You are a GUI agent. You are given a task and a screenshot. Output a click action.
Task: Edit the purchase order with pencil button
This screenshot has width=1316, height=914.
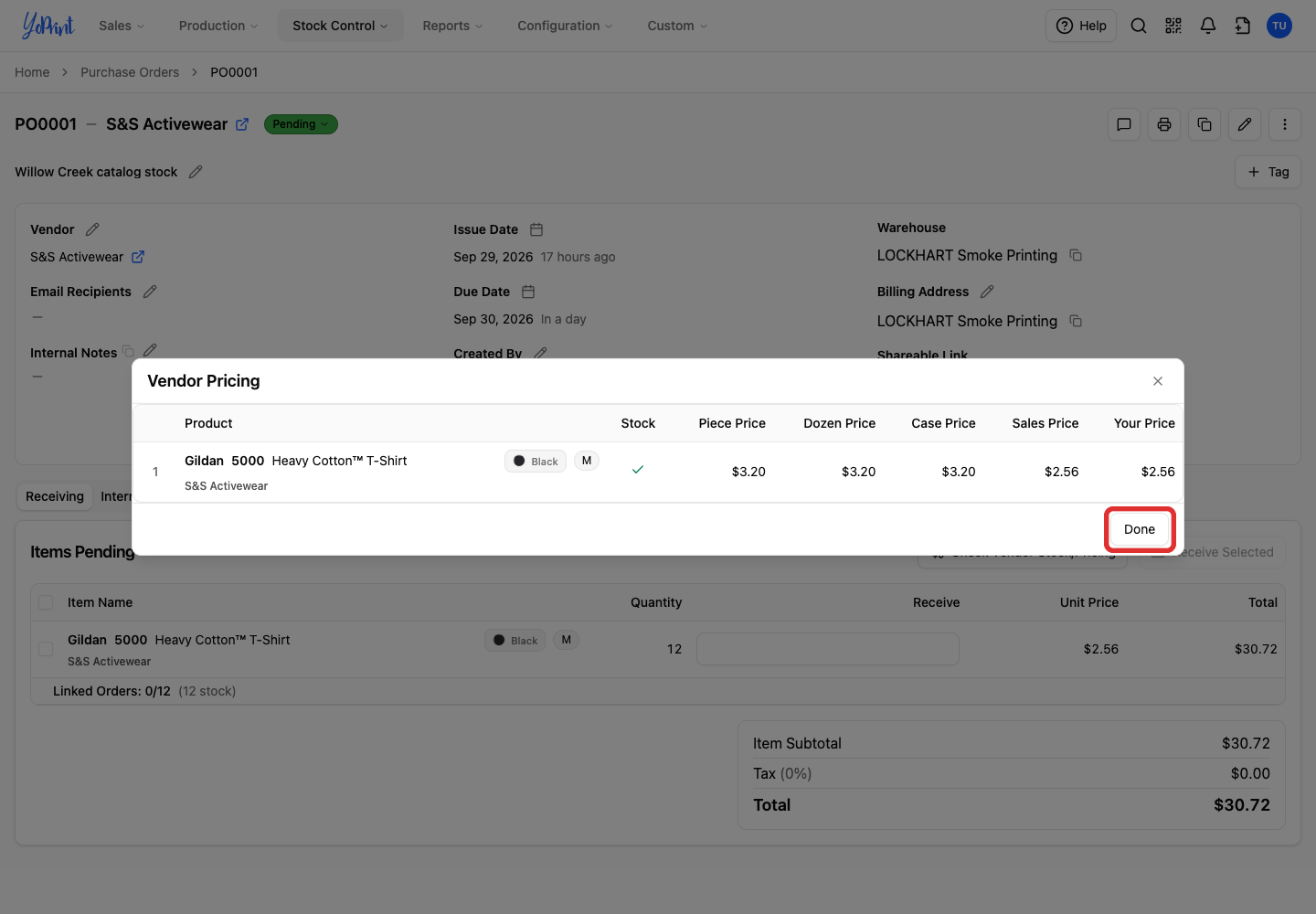pos(1245,124)
